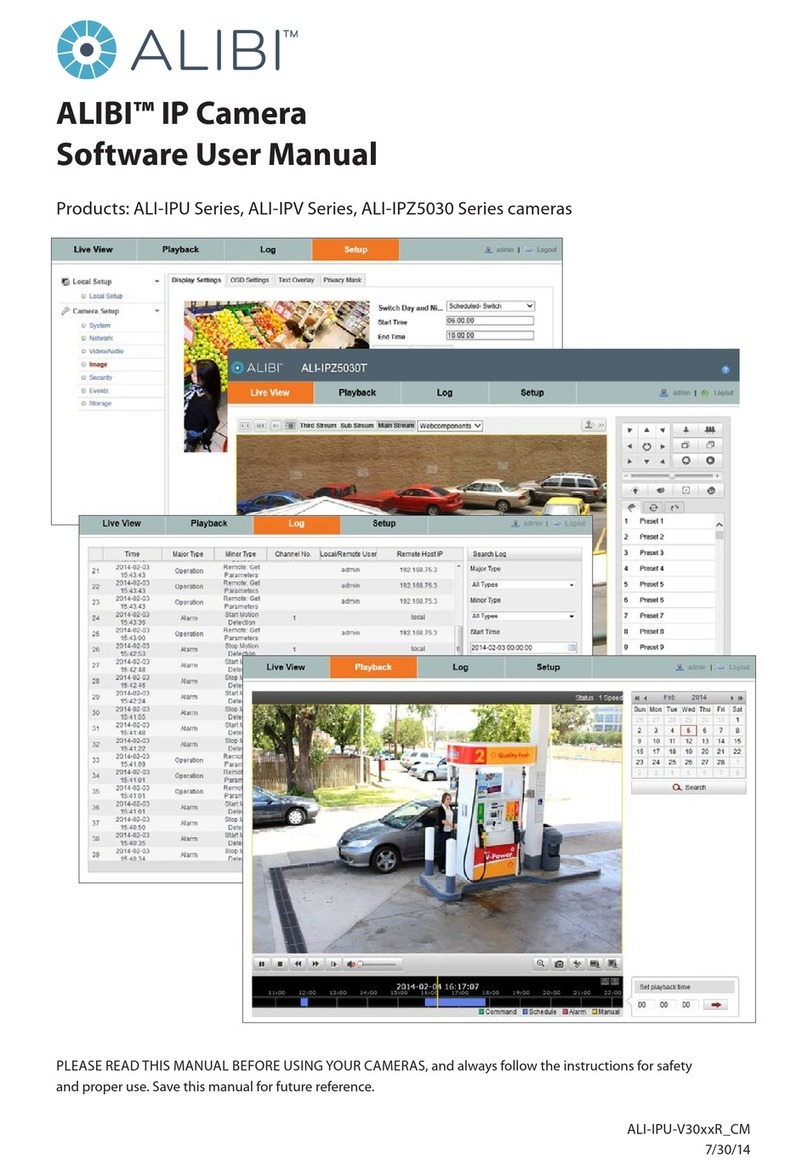The width and height of the screenshot is (808, 1175).
Task: Open Log tab in the playback window
Action: (x=460, y=667)
